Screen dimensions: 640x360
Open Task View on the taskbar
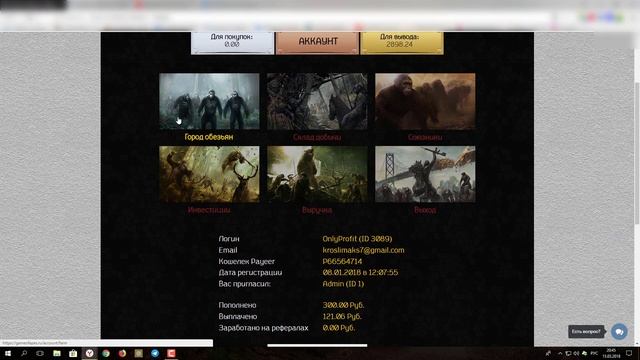[x=40, y=353]
